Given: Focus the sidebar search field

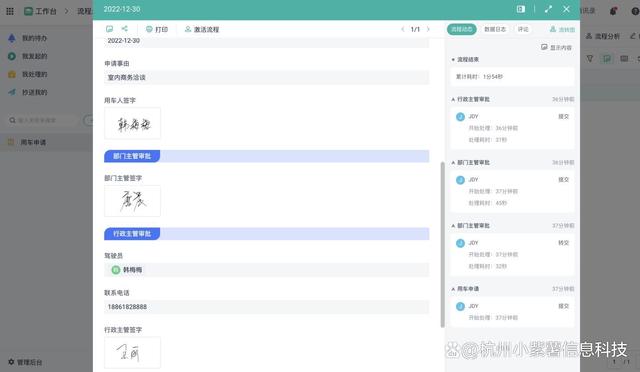Looking at the screenshot, I should [x=43, y=120].
